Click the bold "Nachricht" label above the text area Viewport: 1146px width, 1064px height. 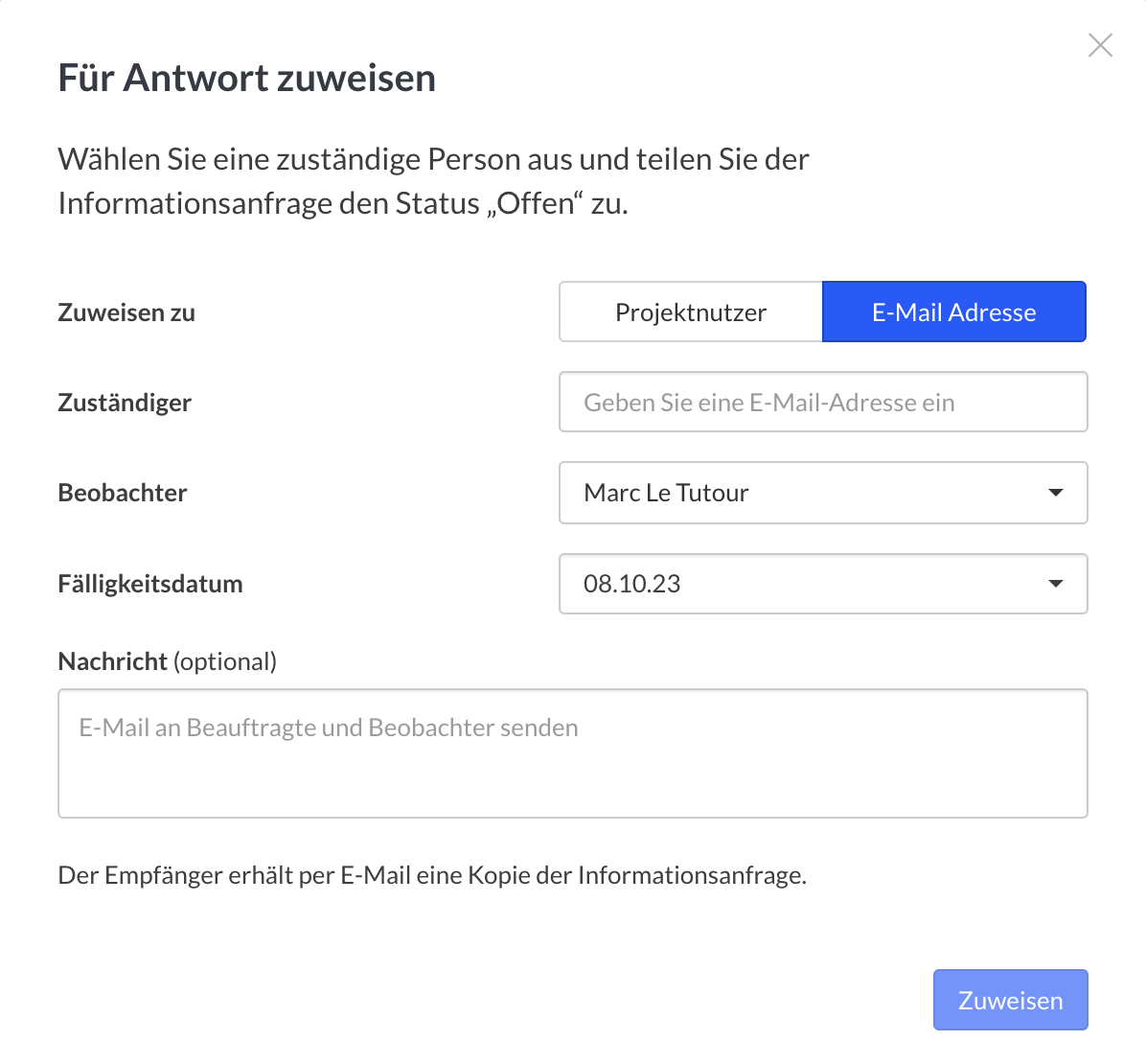pos(112,661)
